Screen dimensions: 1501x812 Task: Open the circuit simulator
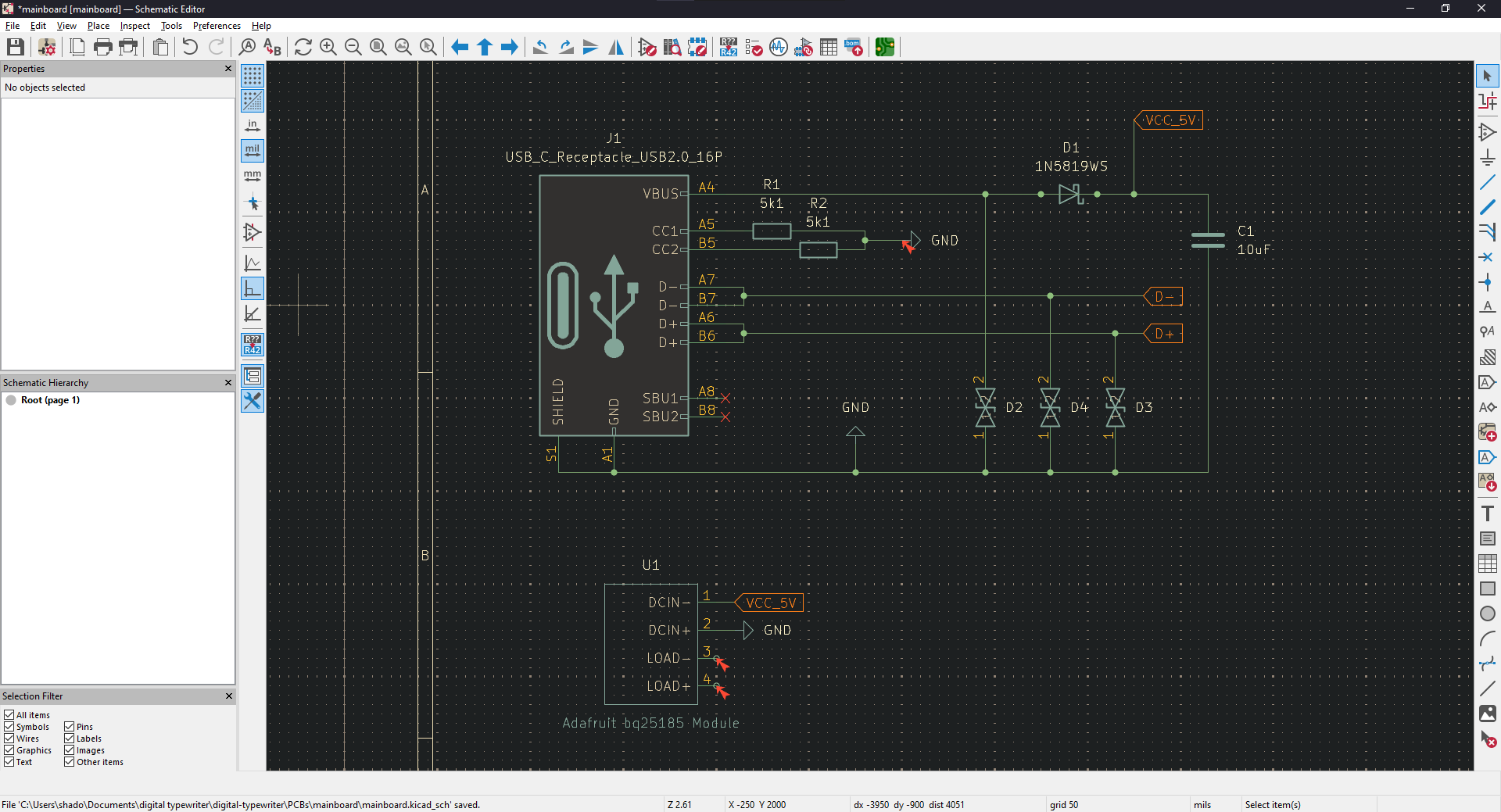779,48
